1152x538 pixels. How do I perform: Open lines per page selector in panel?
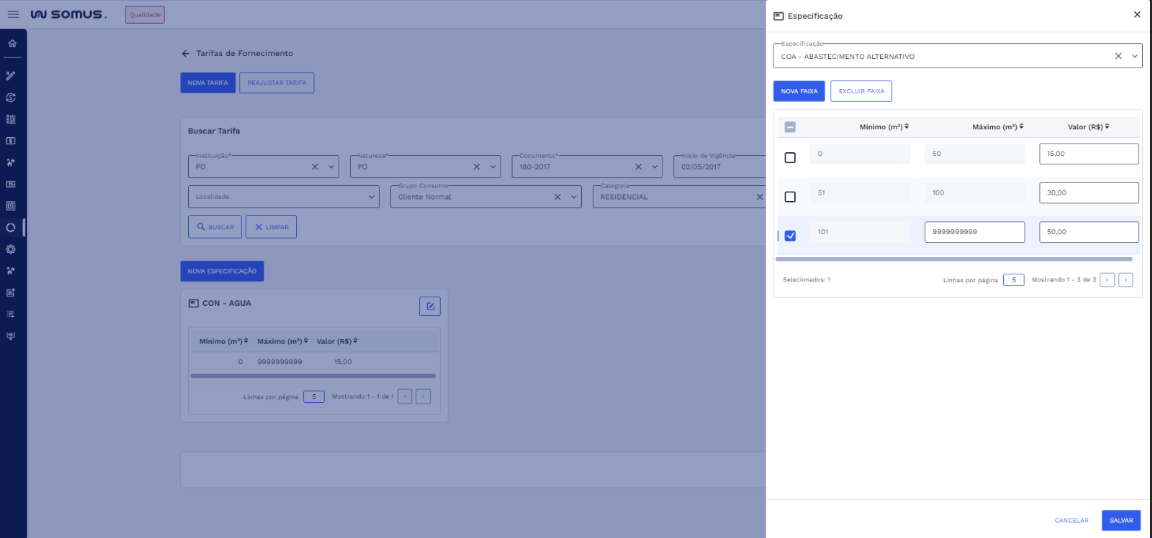[x=1013, y=280]
